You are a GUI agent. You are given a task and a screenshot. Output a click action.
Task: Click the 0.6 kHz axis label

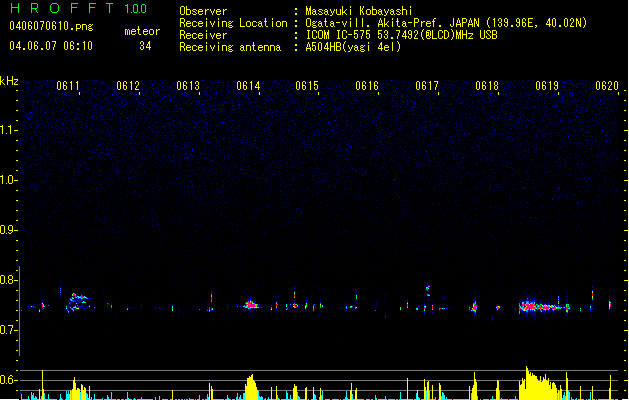8,380
